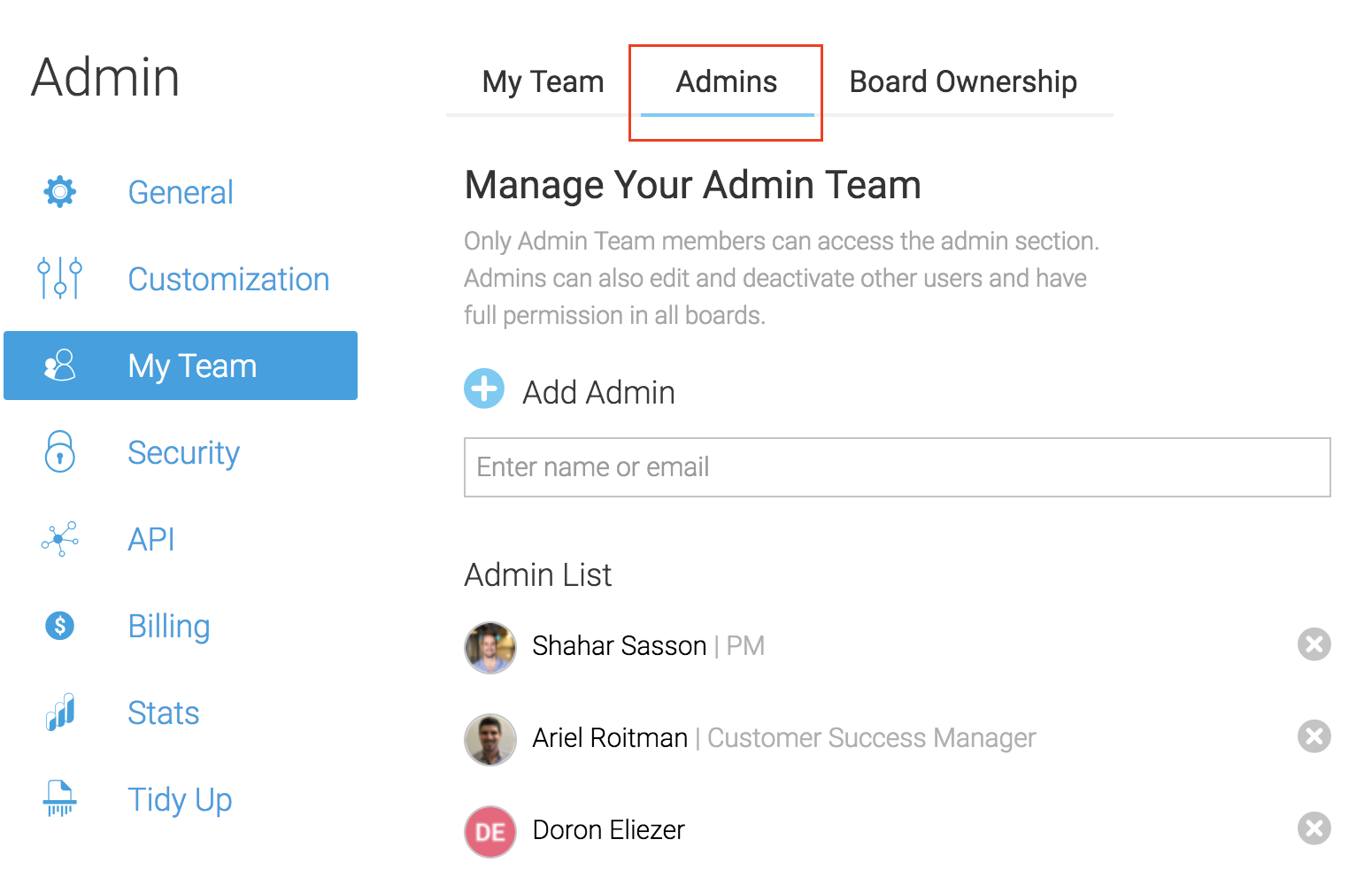
Task: Click the Billing dollar icon
Action: 60,626
